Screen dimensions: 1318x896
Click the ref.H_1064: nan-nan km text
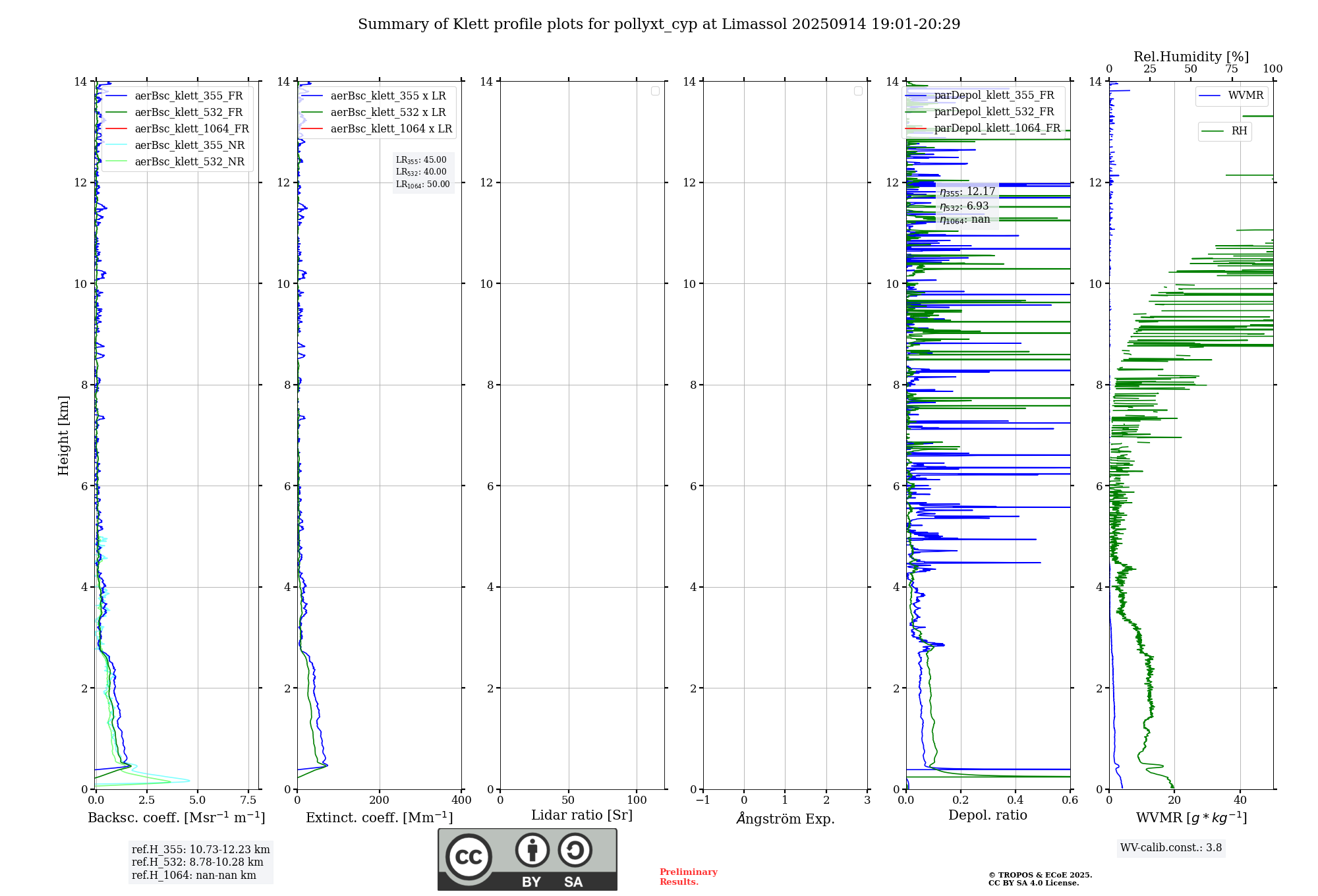pos(194,875)
